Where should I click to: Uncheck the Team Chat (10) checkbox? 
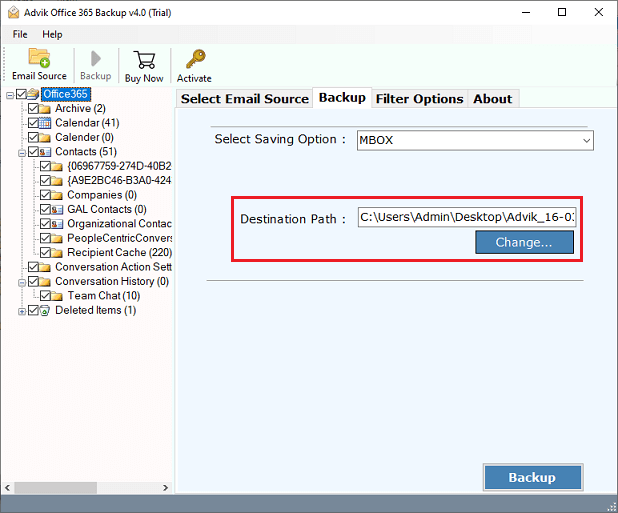(45, 296)
